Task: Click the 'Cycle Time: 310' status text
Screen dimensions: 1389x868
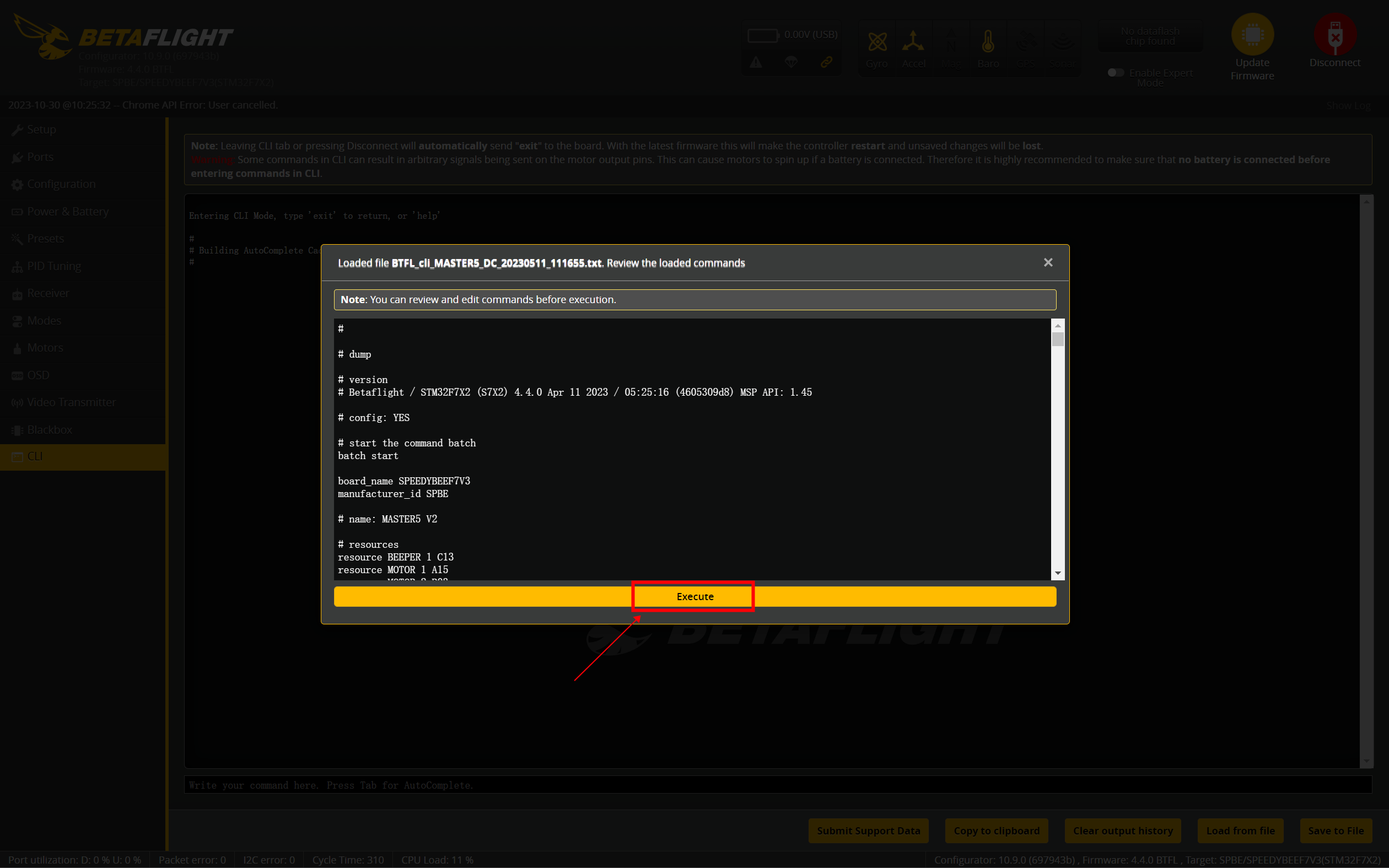Action: (348, 860)
